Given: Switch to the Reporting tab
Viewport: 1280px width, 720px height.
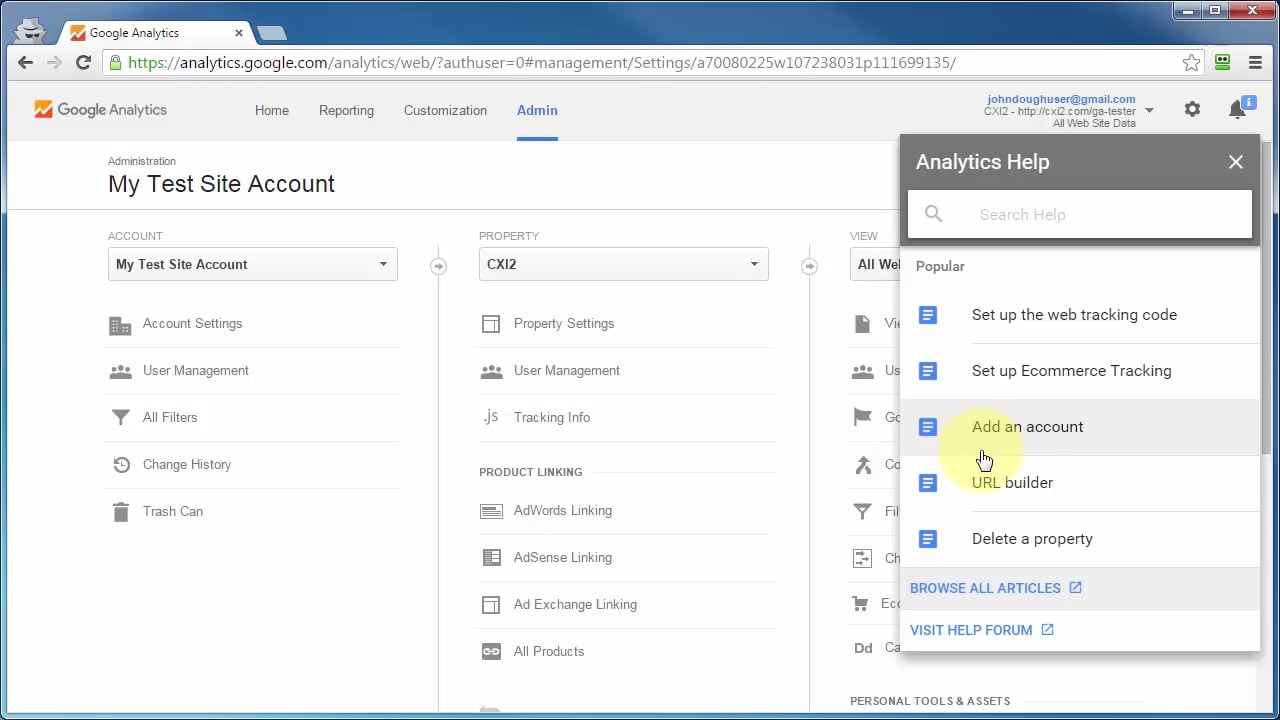Looking at the screenshot, I should tap(346, 111).
